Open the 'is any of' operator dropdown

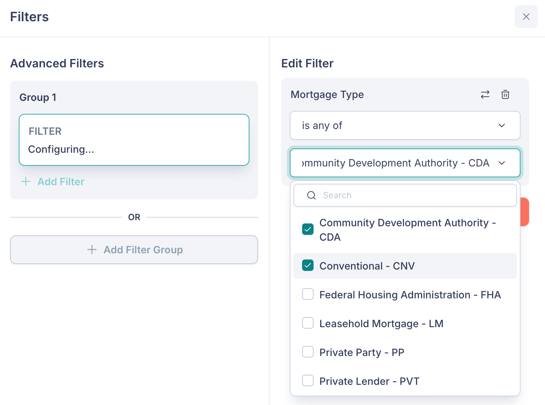(405, 125)
